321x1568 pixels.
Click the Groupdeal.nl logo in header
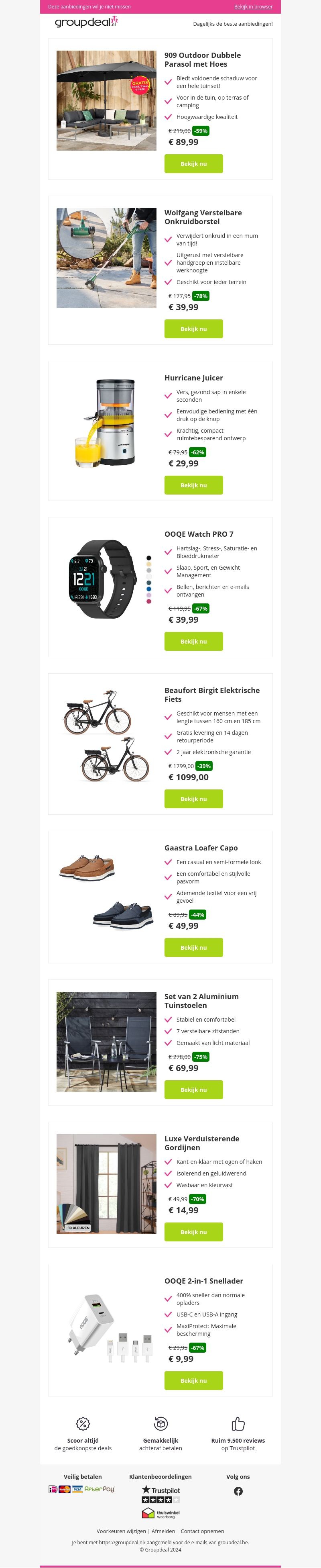86,22
